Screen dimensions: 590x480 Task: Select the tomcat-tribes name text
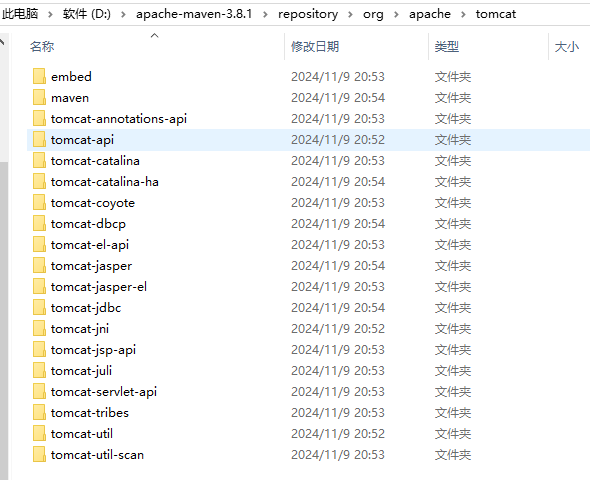[90, 413]
